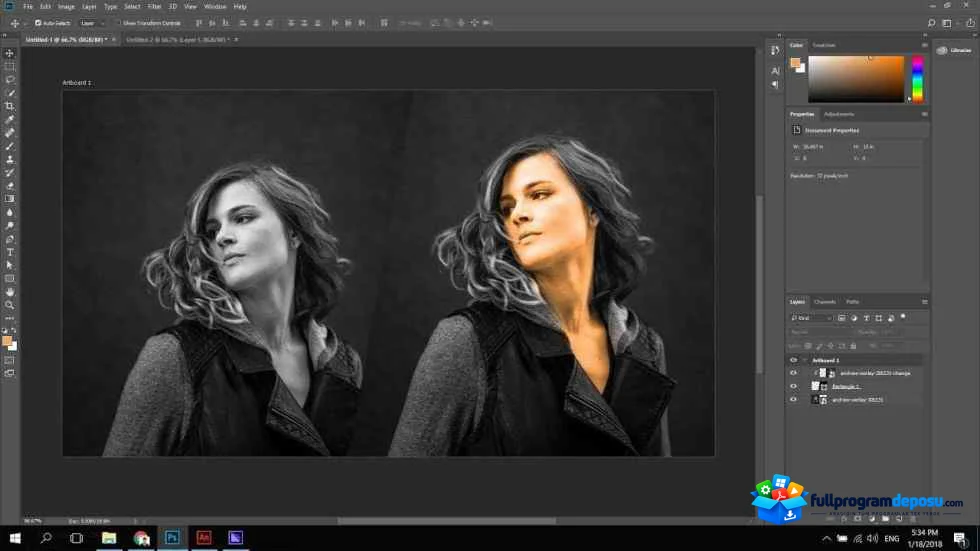The height and width of the screenshot is (551, 980).
Task: Hide the Artboard 1 group visibility eye
Action: (x=793, y=360)
